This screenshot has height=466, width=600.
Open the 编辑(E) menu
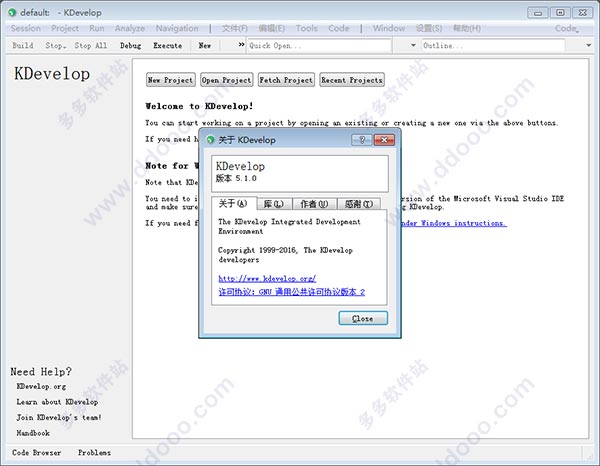click(272, 28)
